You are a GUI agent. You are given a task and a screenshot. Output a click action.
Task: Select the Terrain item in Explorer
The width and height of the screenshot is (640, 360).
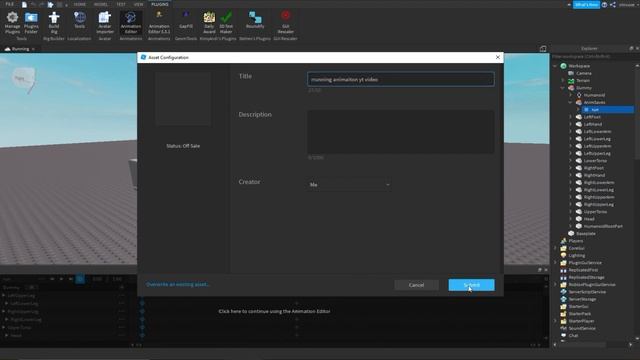coord(583,80)
